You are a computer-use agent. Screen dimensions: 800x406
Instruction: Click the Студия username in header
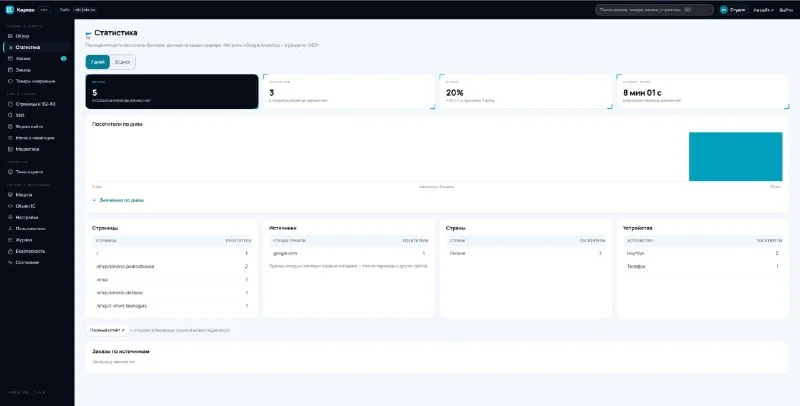[x=737, y=10]
